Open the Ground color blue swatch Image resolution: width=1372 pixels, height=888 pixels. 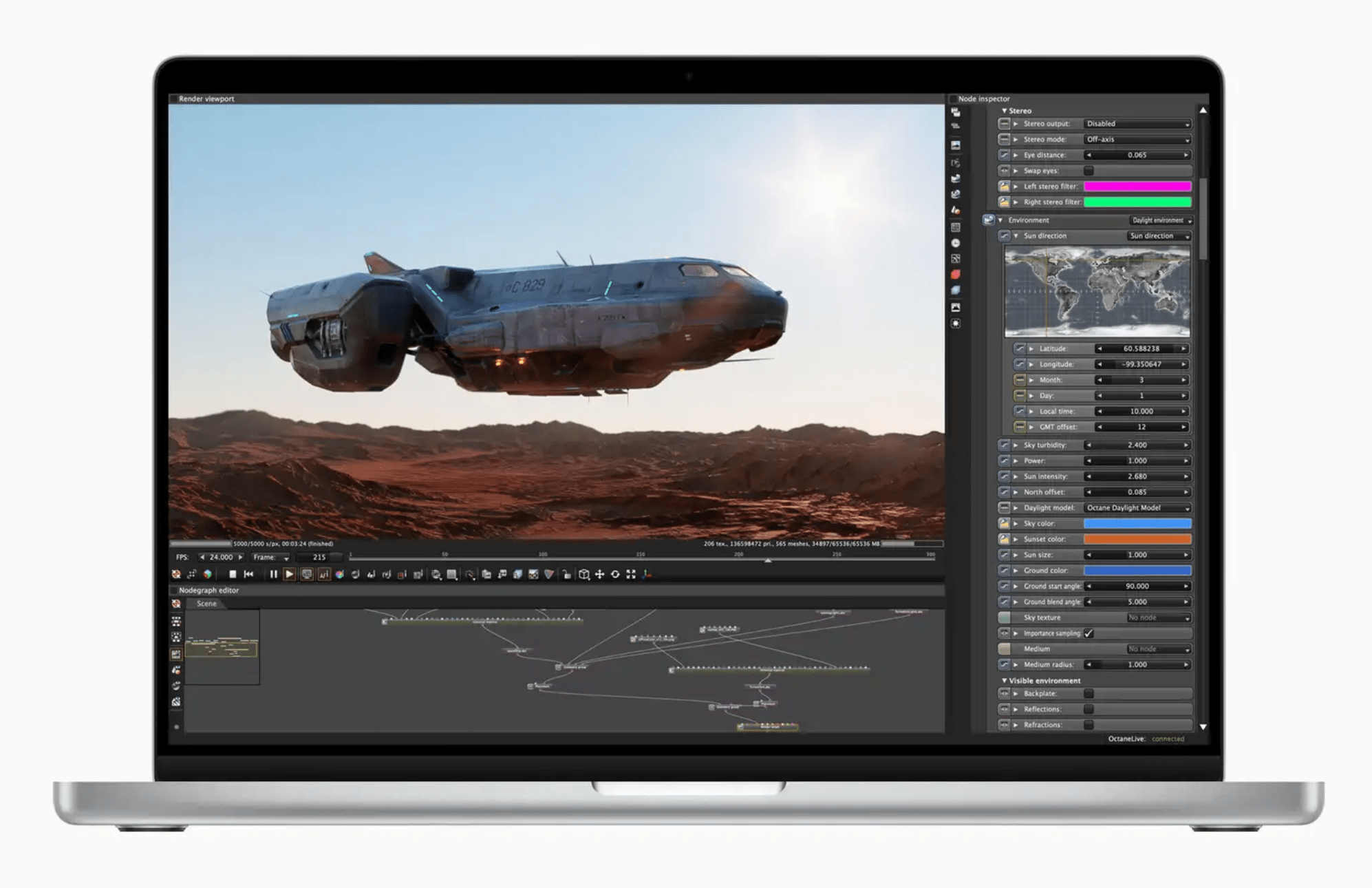pyautogui.click(x=1137, y=571)
